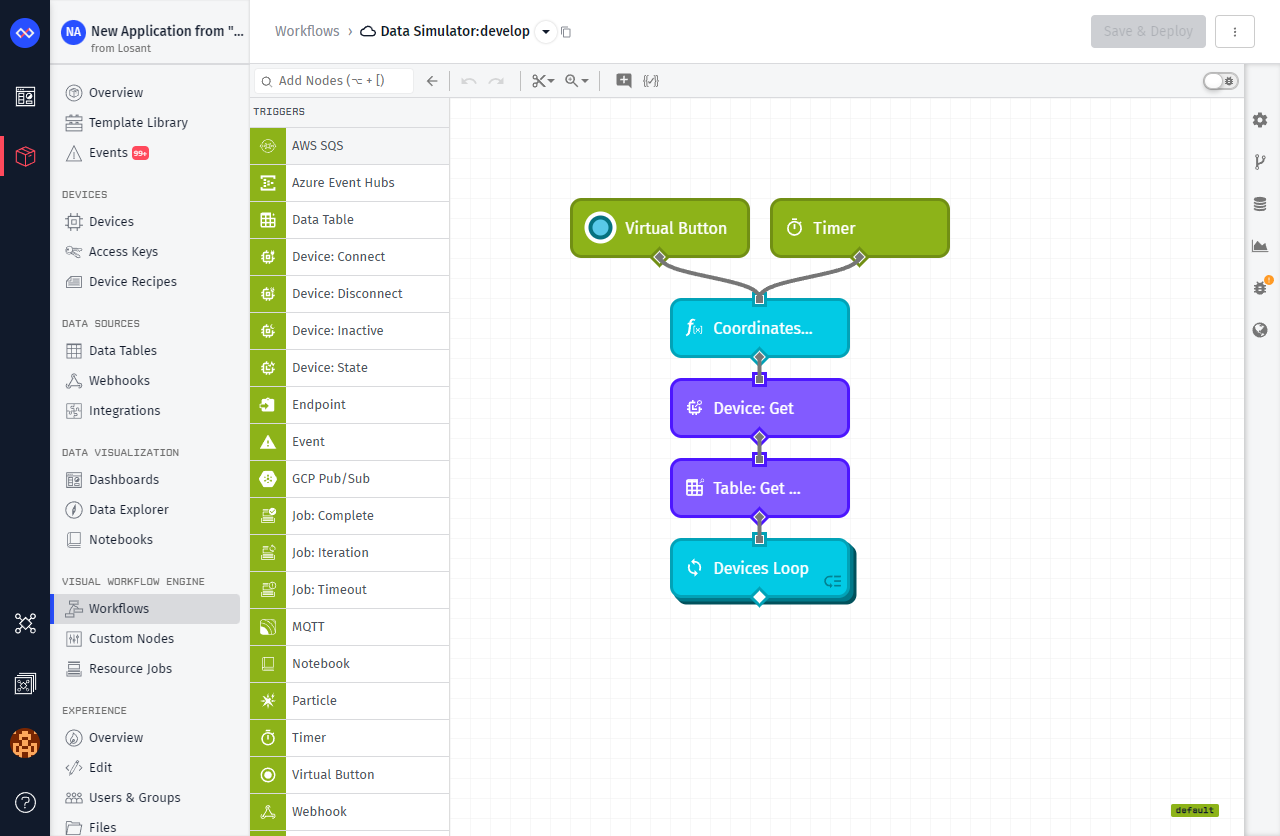Viewport: 1280px width, 836px height.
Task: Open Custom Nodes in the sidebar
Action: pyautogui.click(x=145, y=639)
